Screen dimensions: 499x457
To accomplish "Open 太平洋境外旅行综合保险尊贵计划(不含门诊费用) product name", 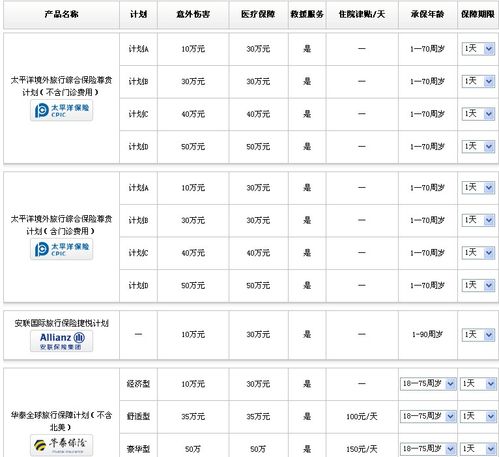I will click(x=61, y=86).
